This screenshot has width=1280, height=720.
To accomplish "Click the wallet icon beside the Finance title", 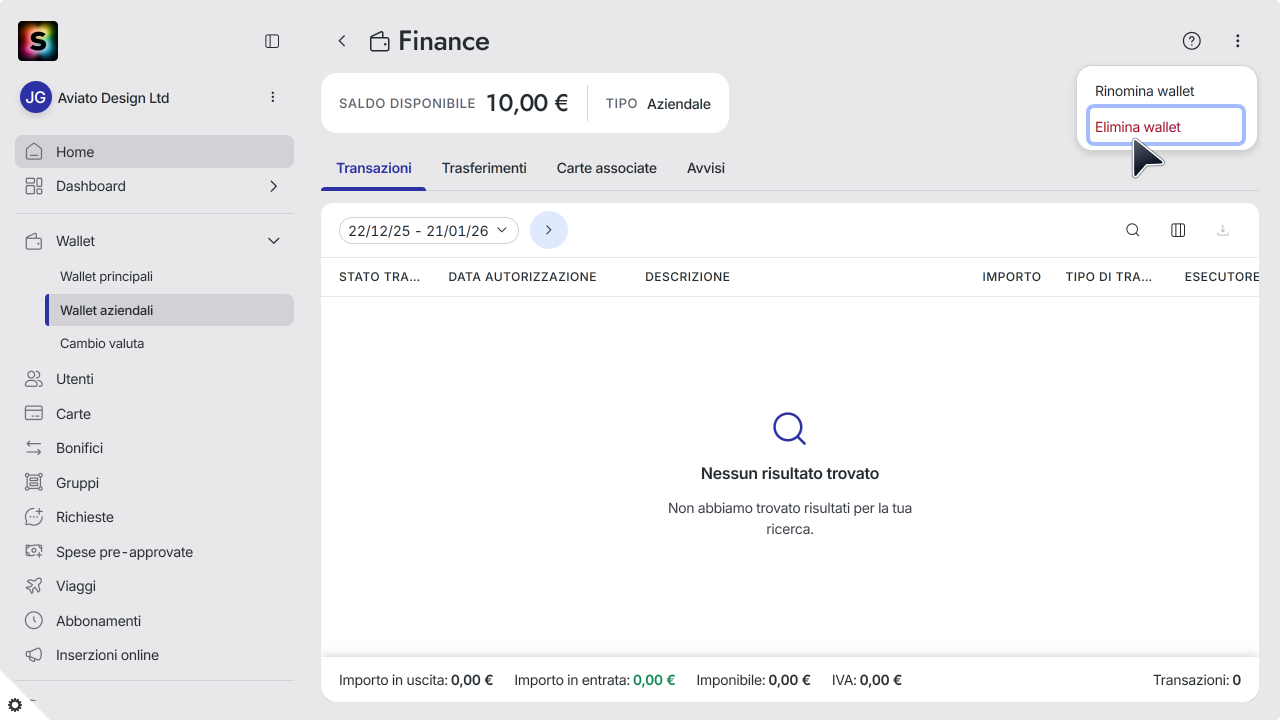I will 379,42.
